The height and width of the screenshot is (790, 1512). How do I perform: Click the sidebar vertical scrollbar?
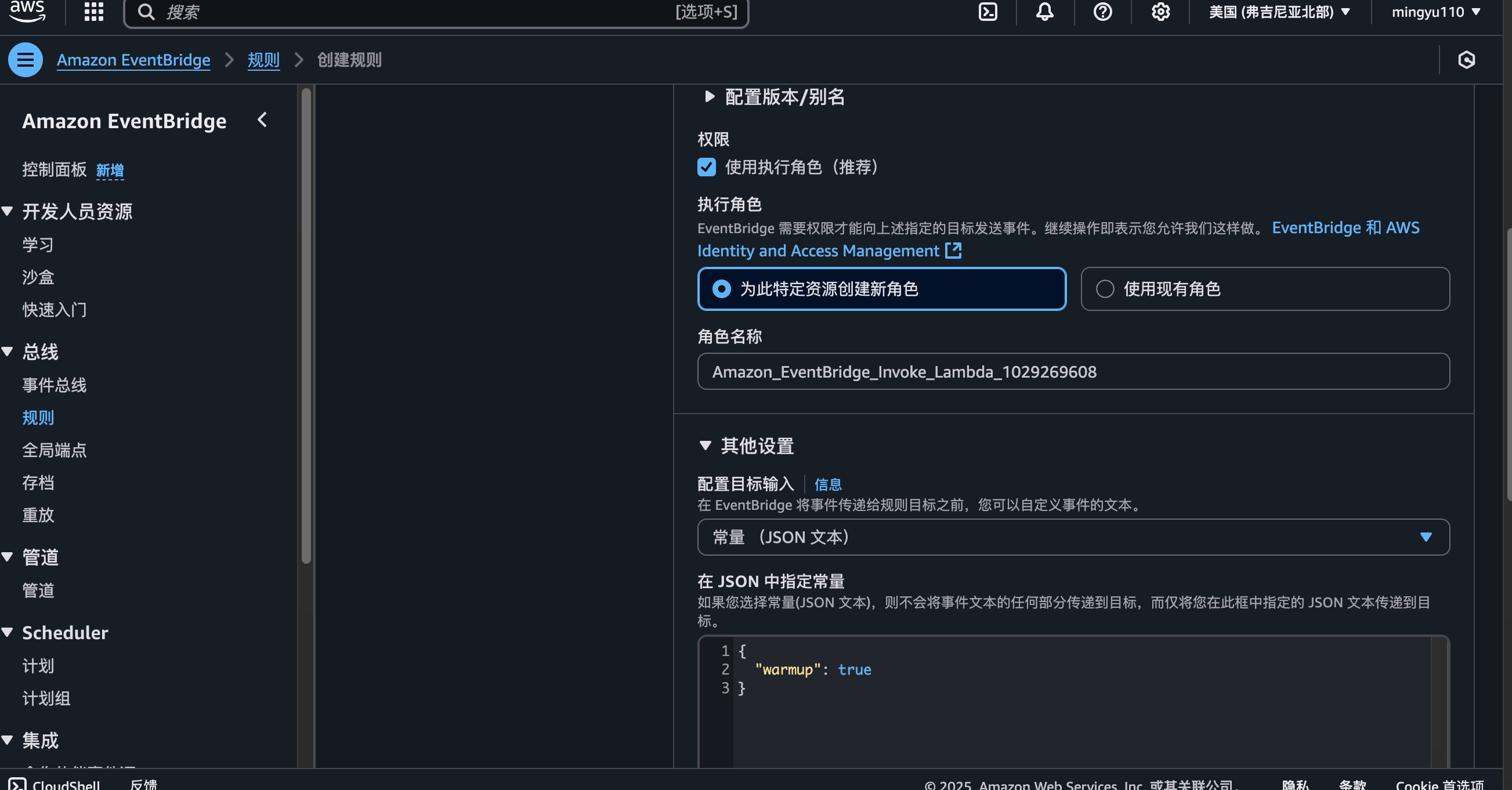[x=306, y=326]
